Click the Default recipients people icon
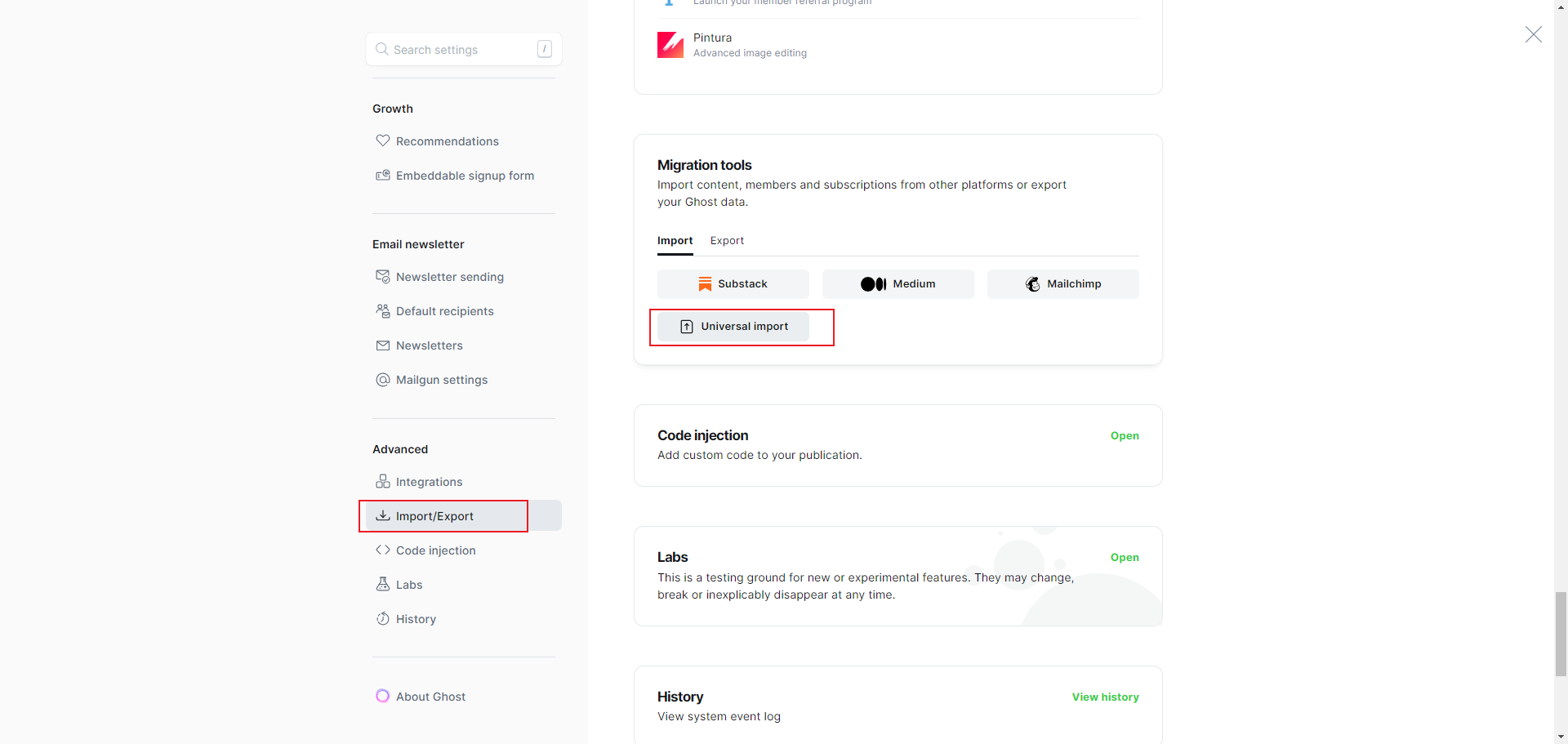This screenshot has width=1568, height=744. [382, 310]
